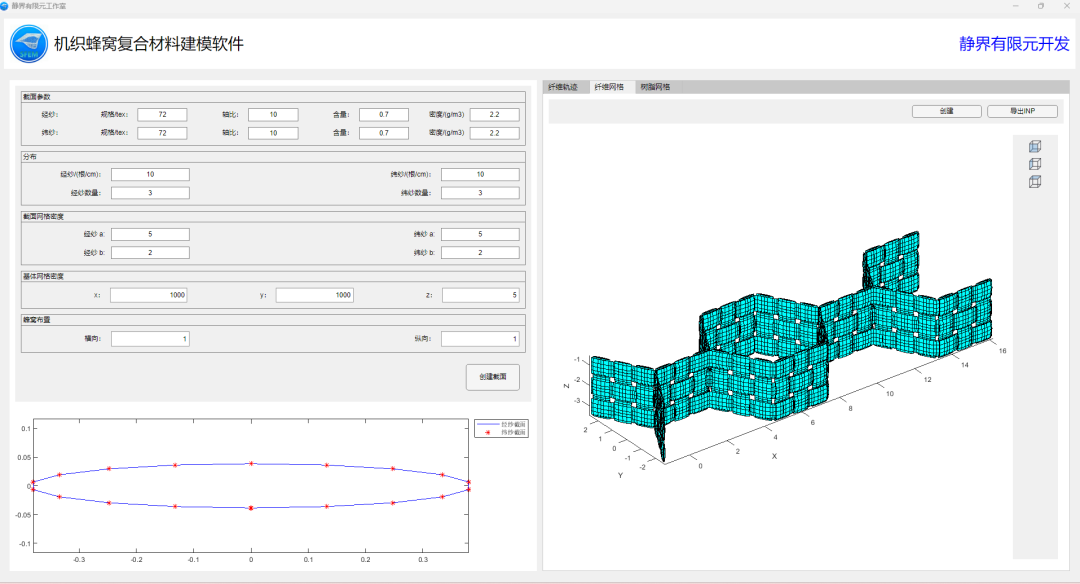Image resolution: width=1080 pixels, height=584 pixels.
Task: Click the 导出INP button
Action: pyautogui.click(x=1022, y=111)
